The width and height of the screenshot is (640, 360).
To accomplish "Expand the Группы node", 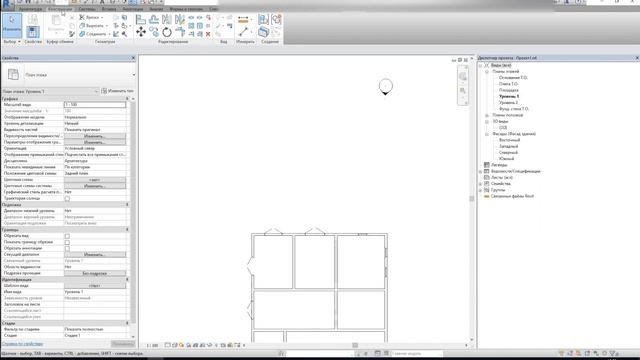I will pyautogui.click(x=480, y=190).
